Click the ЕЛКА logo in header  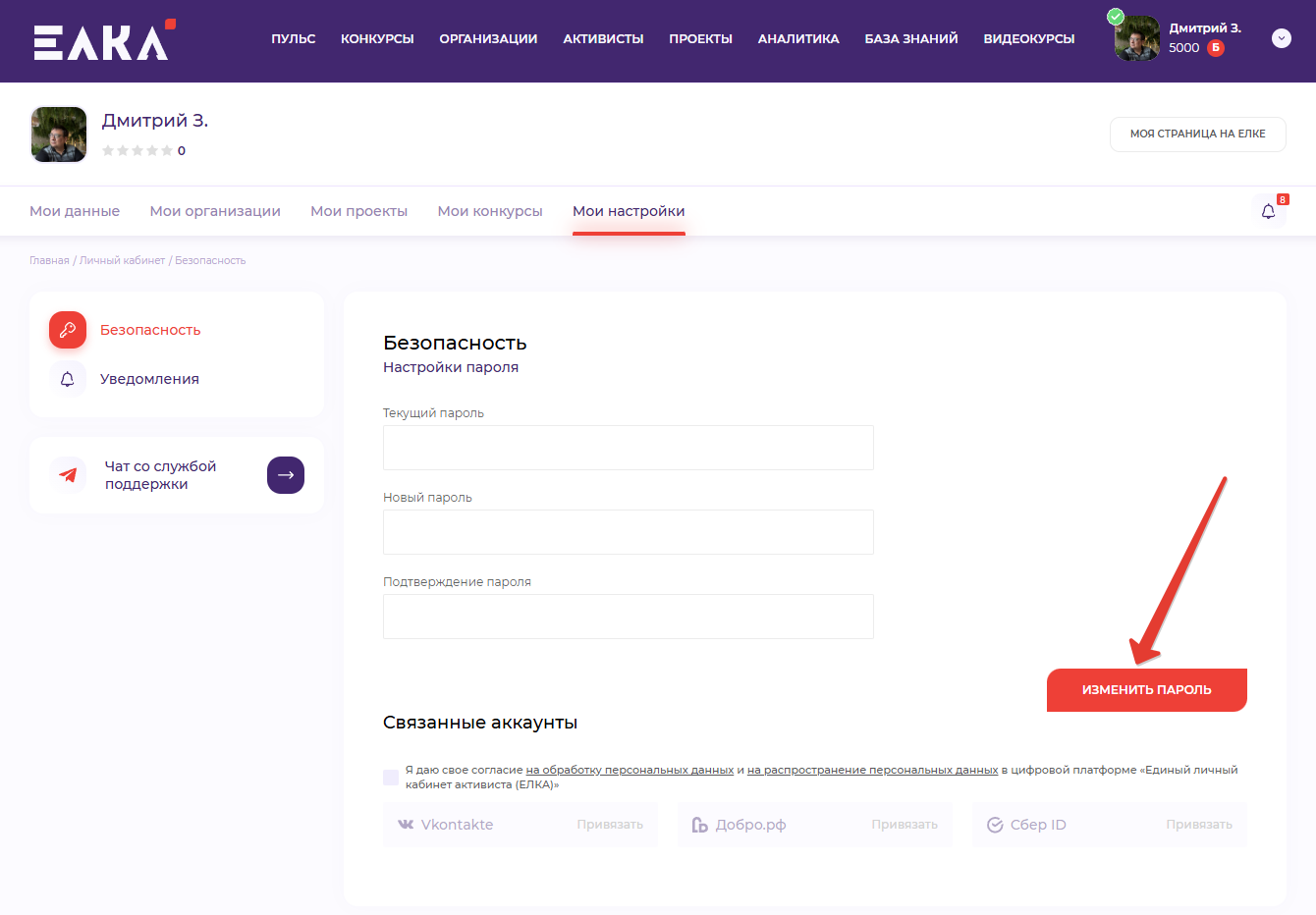pyautogui.click(x=103, y=40)
